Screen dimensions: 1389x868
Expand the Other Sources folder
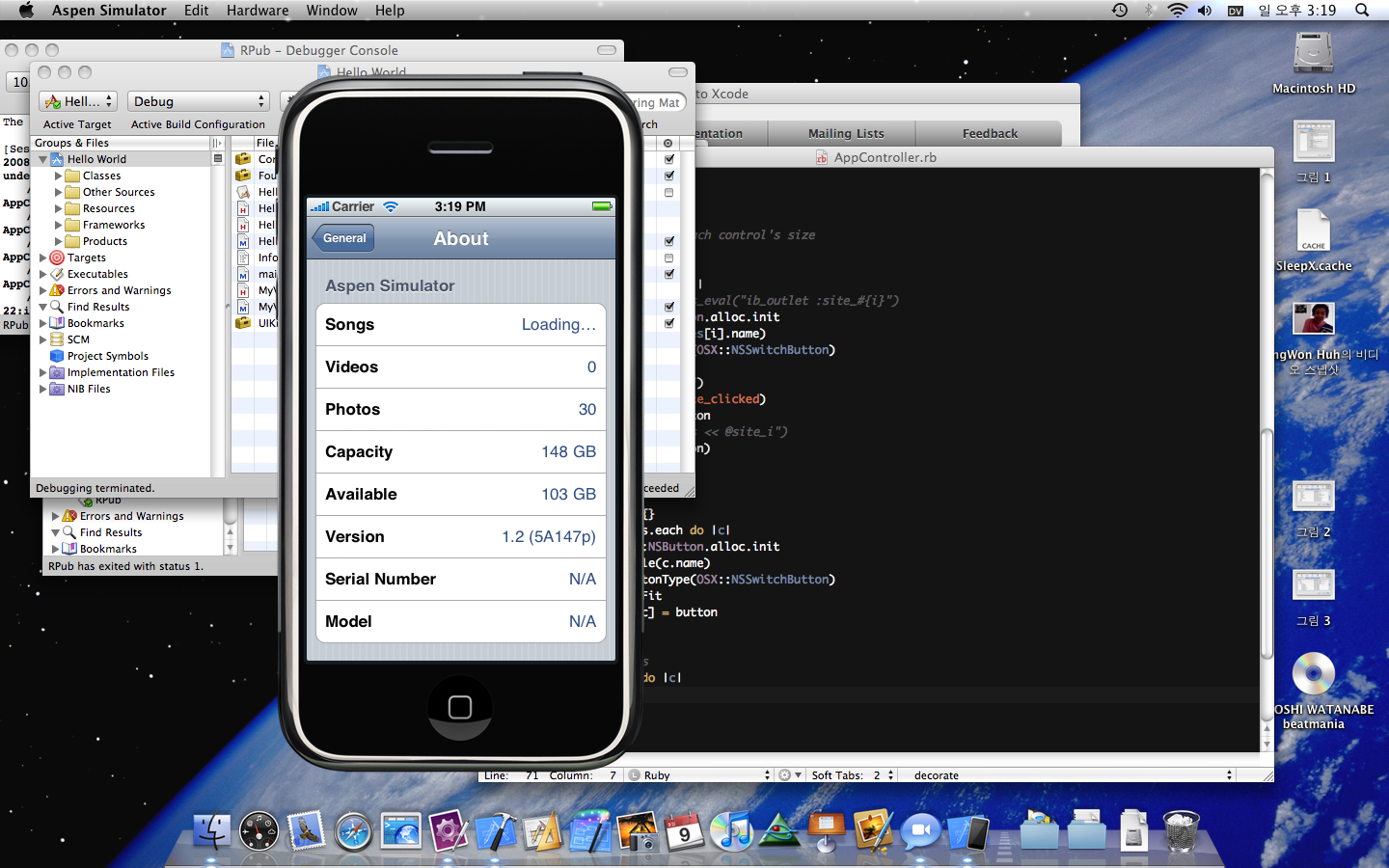coord(58,192)
